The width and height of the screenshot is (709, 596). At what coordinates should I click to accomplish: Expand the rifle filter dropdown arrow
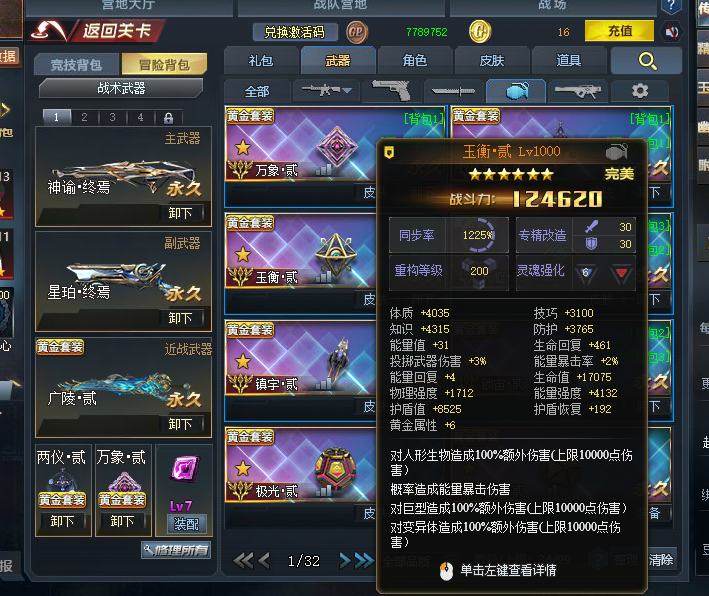pos(347,90)
